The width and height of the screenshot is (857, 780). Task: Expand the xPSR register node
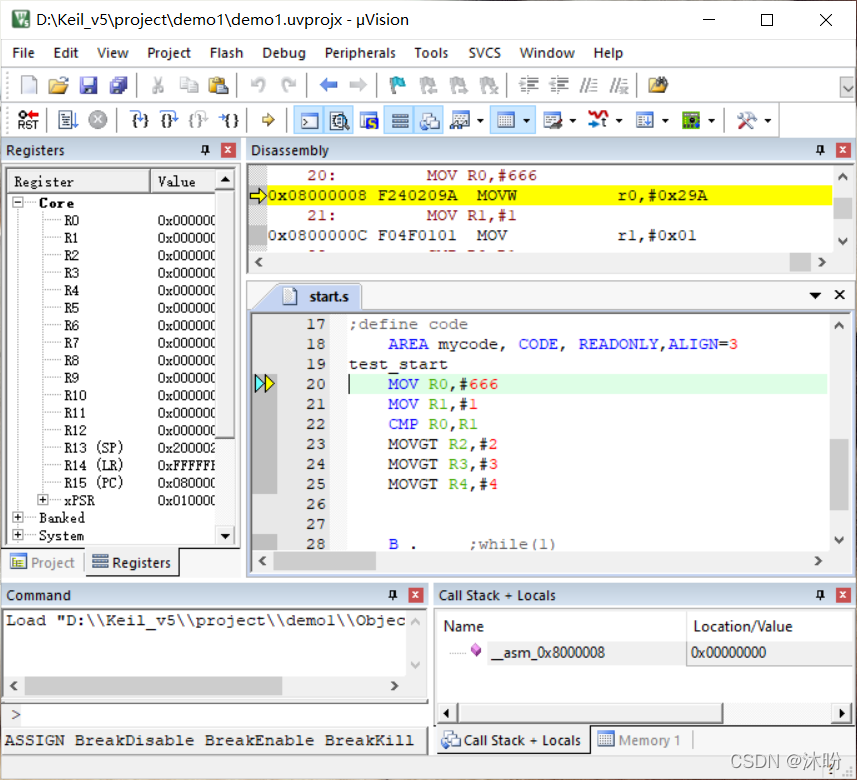coord(43,500)
